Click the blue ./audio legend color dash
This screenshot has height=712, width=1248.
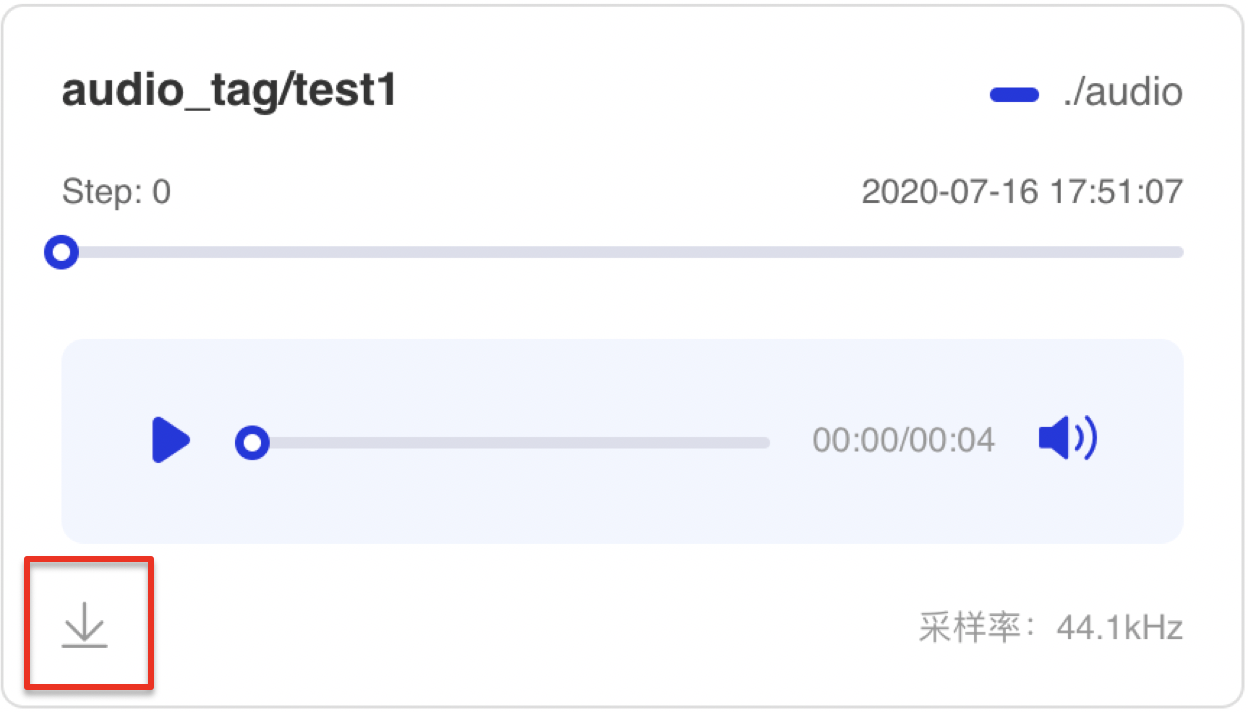point(1014,95)
